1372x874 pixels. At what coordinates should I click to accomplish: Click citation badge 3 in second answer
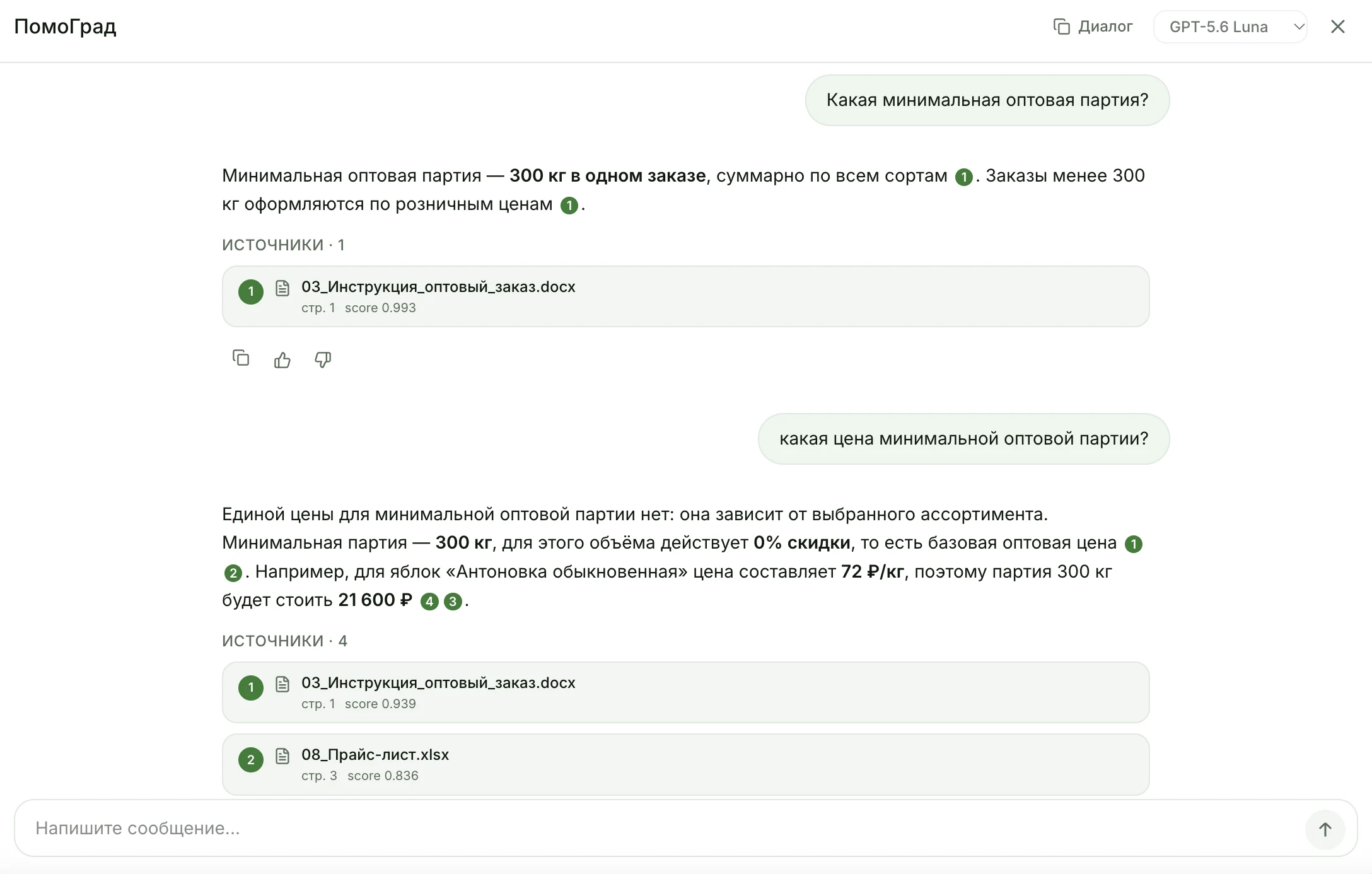453,601
